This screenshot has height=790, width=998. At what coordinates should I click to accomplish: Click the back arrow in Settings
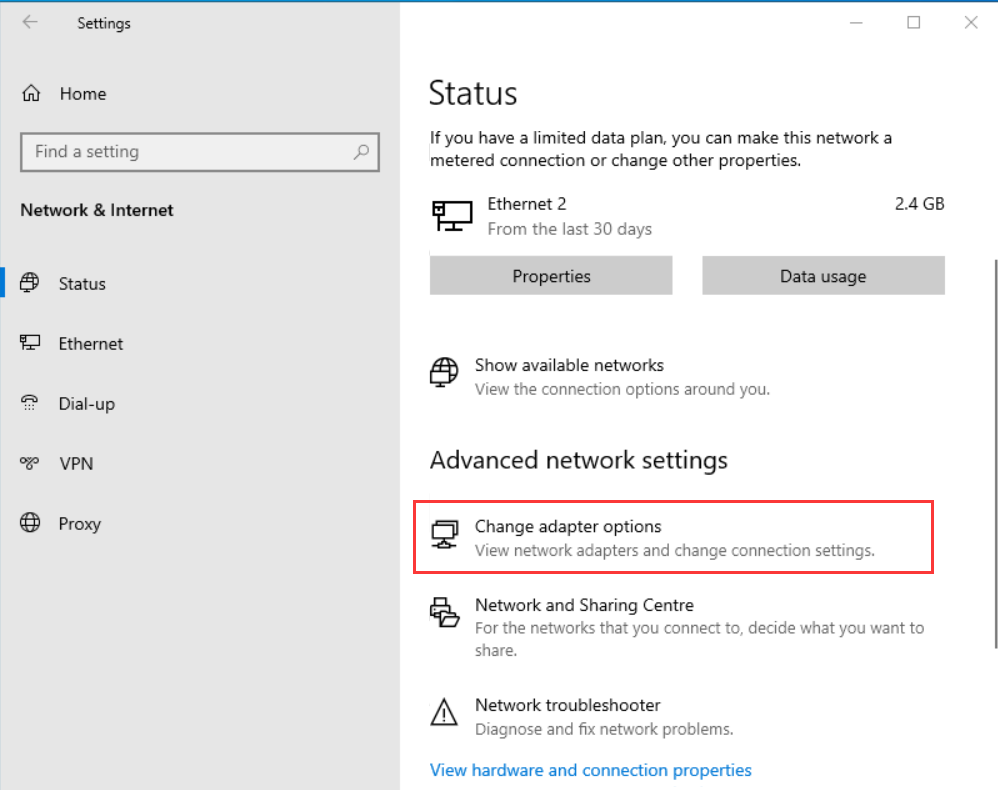(x=30, y=22)
